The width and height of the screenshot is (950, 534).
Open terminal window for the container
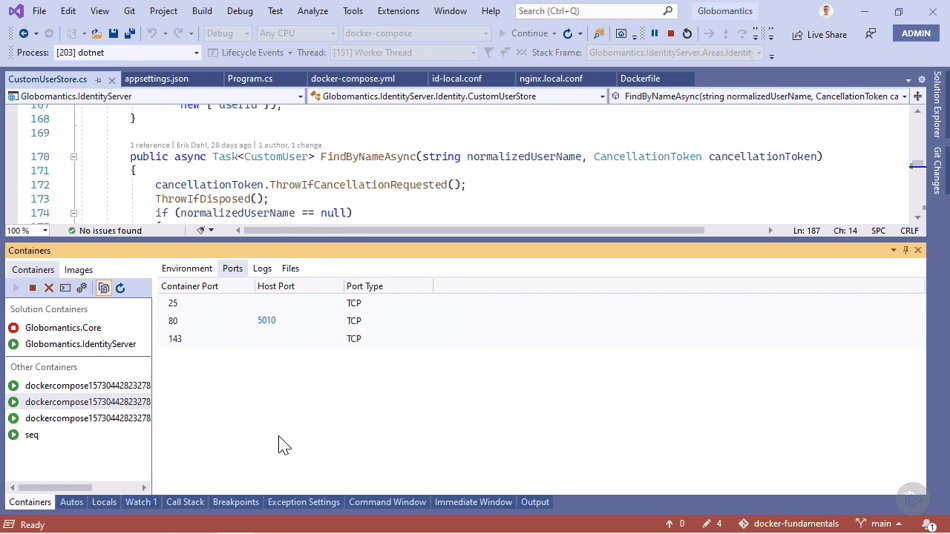point(65,288)
